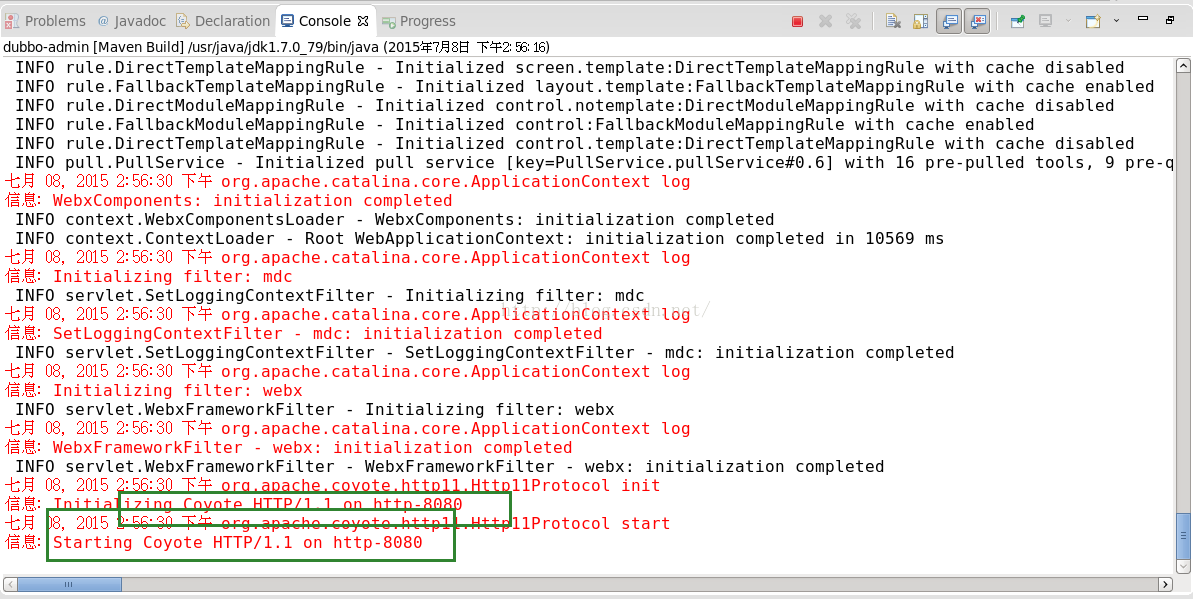Click the Open Console icon
Screen dimensions: 1193x599
(1093, 22)
